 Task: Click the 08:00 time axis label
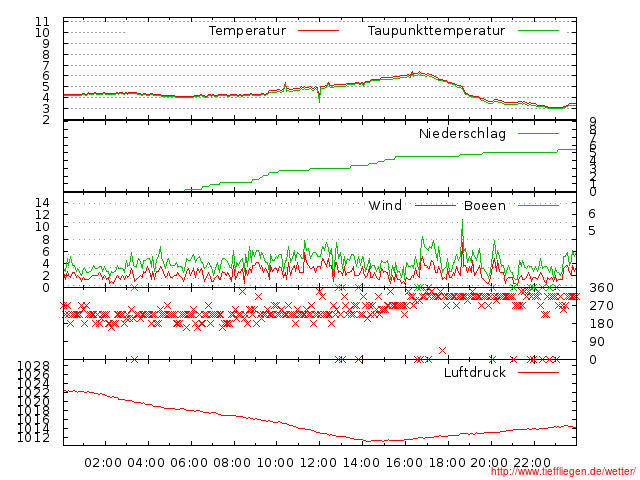click(x=232, y=463)
